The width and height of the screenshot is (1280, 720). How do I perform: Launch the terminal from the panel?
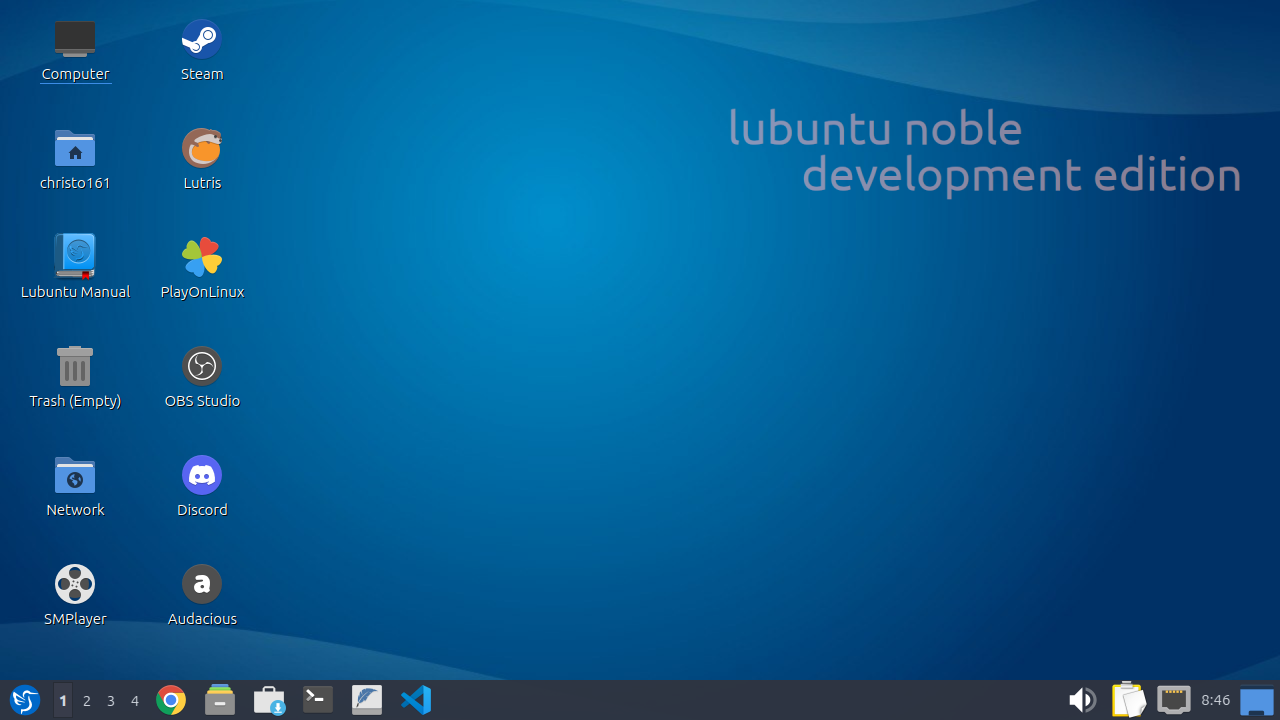click(318, 699)
